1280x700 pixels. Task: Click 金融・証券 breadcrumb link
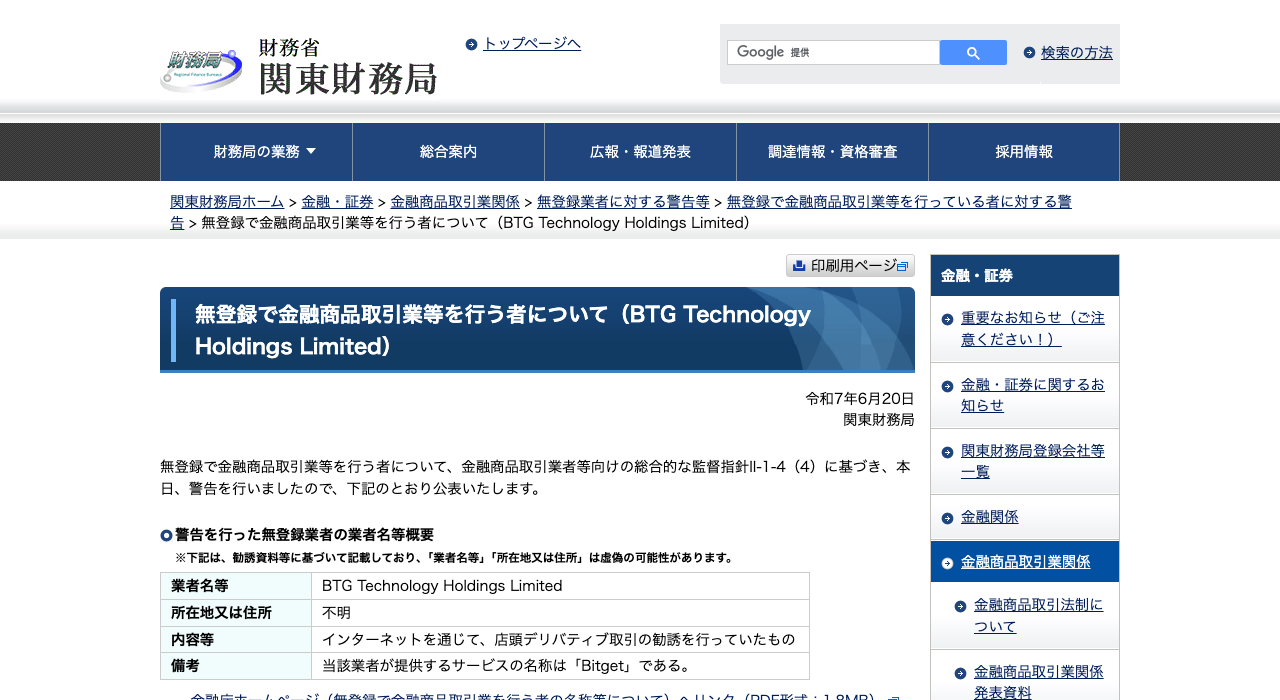(x=337, y=202)
